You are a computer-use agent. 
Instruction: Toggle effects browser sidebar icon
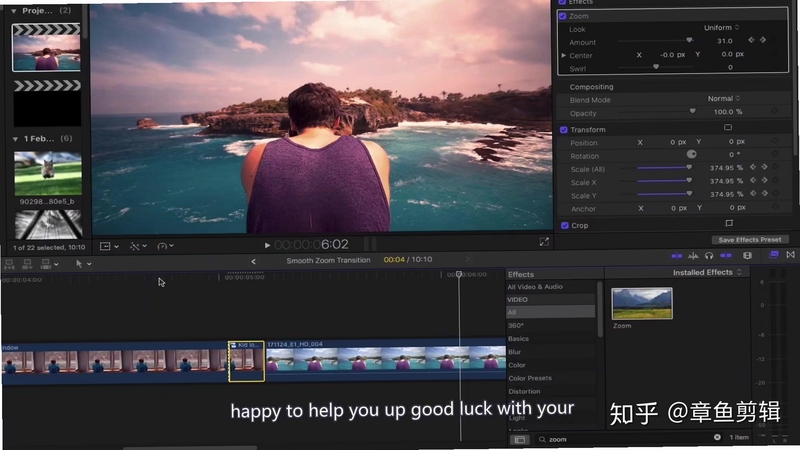pyautogui.click(x=520, y=439)
